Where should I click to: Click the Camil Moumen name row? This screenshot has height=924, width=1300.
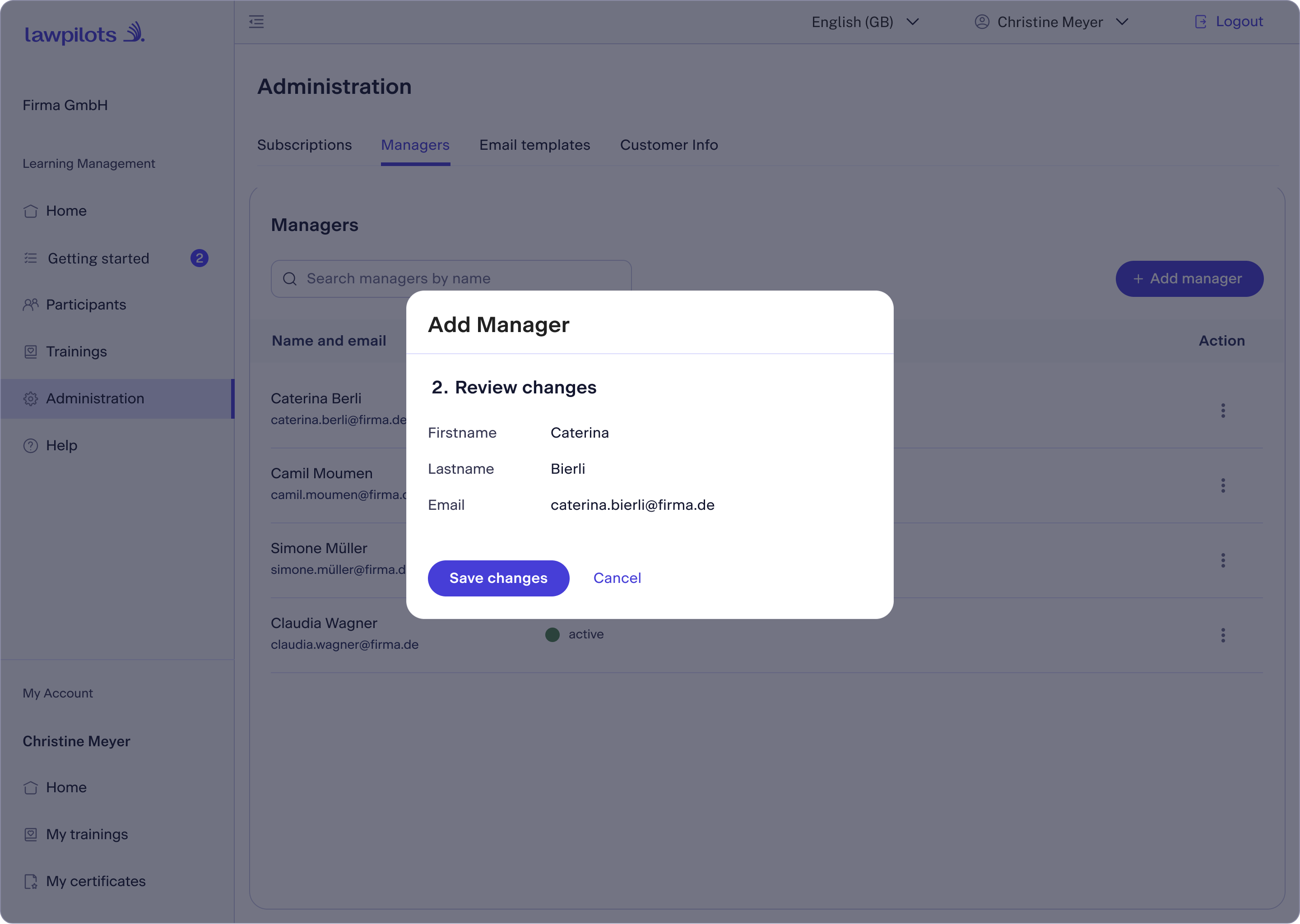click(321, 473)
